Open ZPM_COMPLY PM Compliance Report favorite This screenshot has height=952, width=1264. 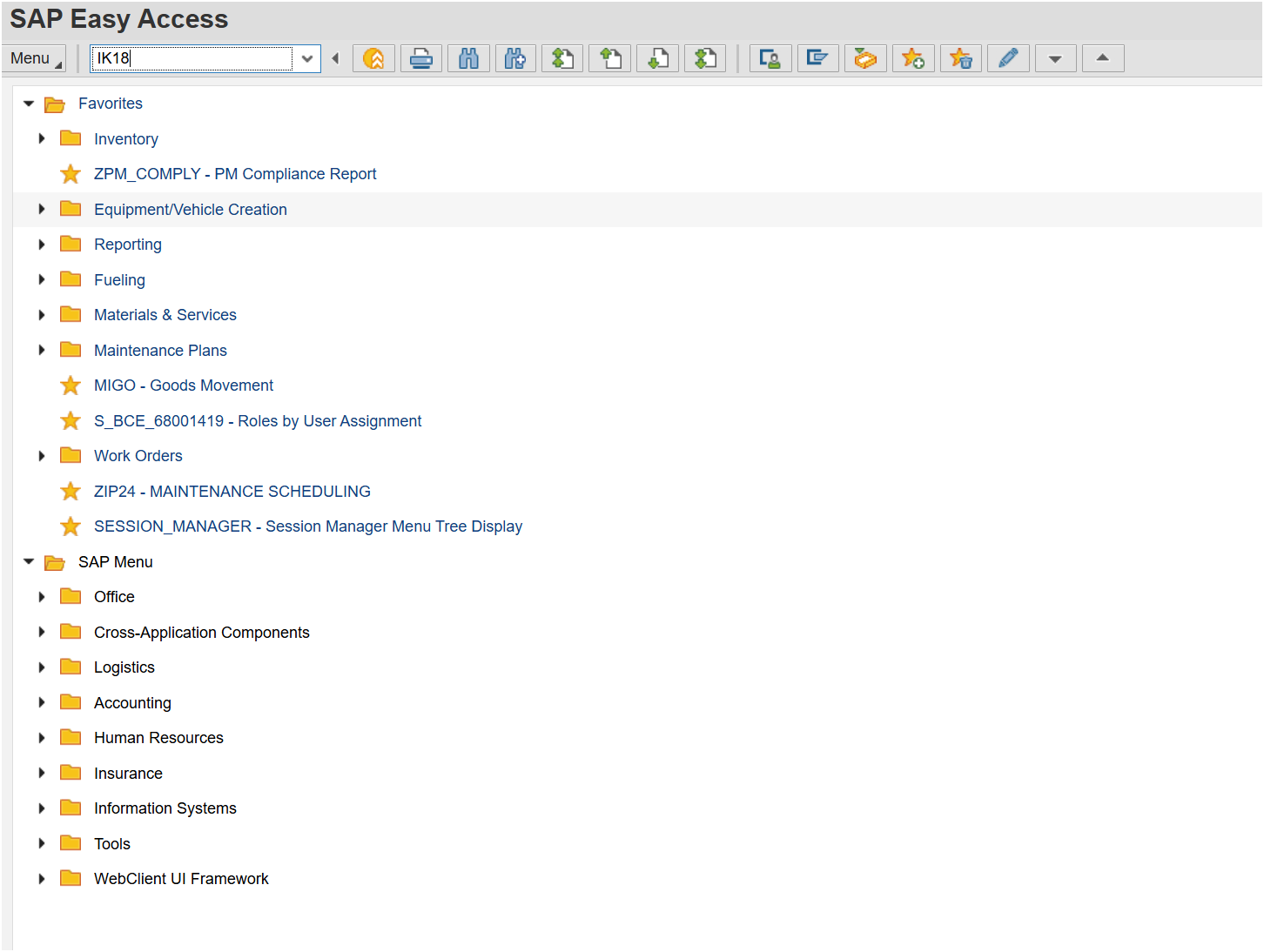coord(235,174)
